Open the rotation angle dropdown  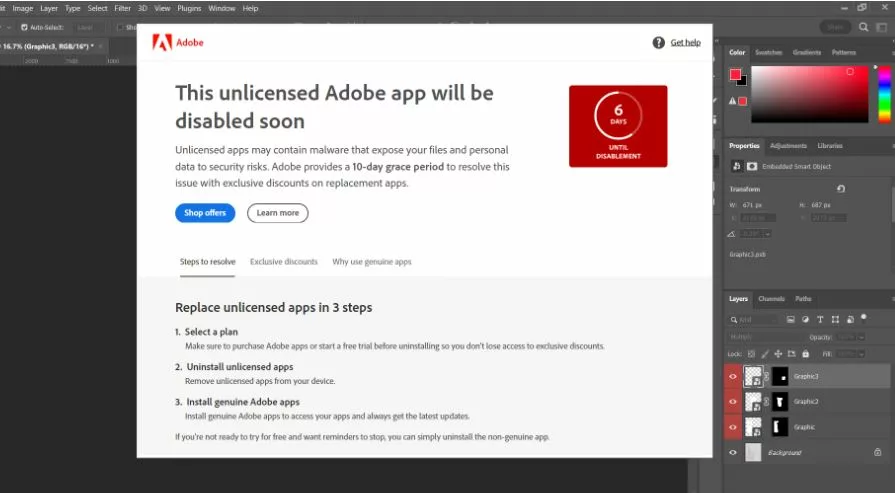coord(768,234)
